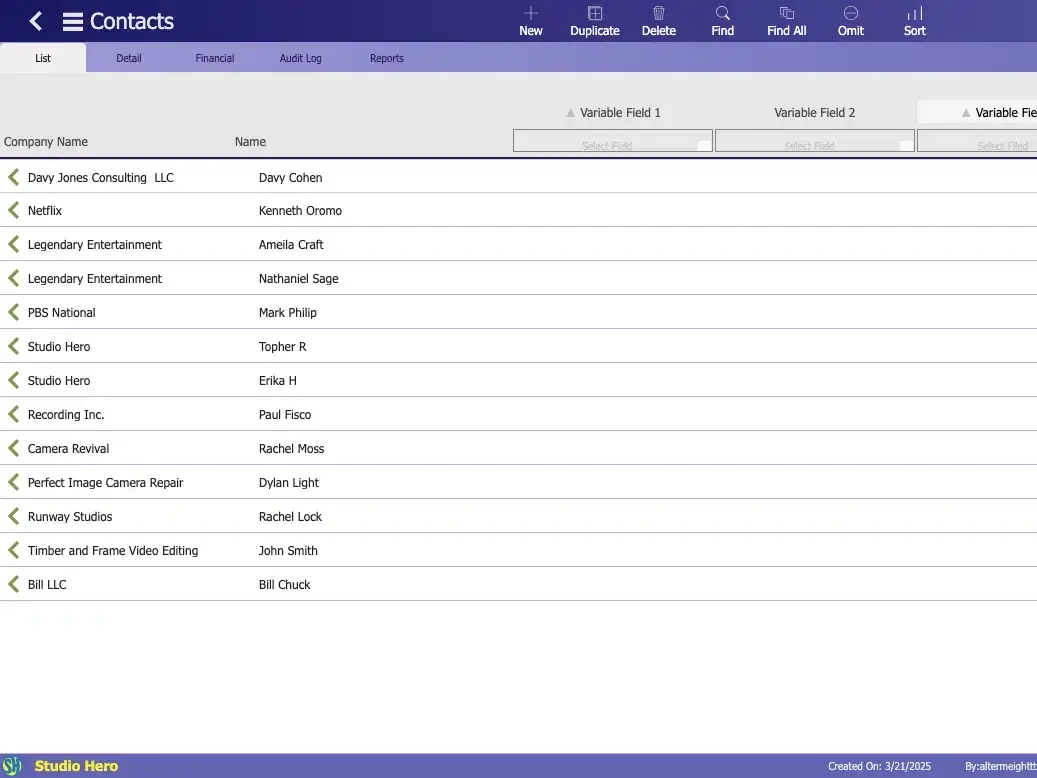Click the Studio Hero logo icon
Image resolution: width=1037 pixels, height=778 pixels.
[x=12, y=766]
